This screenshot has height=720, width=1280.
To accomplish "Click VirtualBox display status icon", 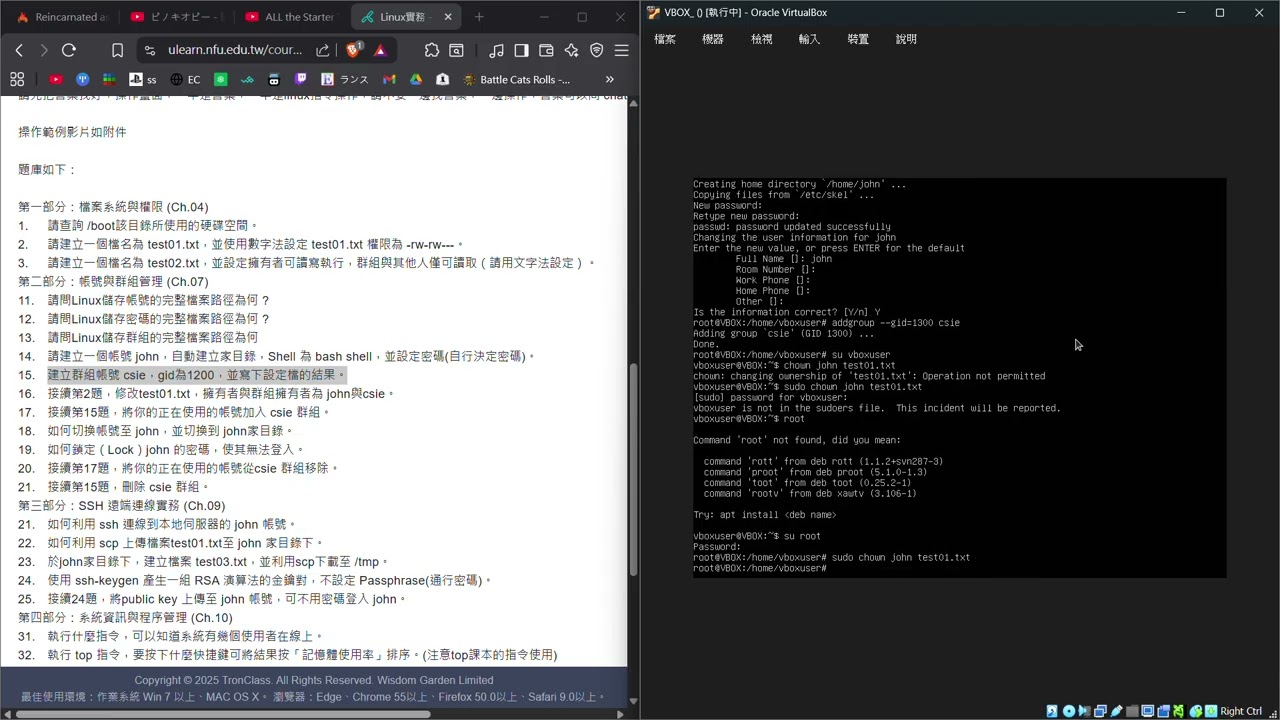I will [x=1149, y=711].
